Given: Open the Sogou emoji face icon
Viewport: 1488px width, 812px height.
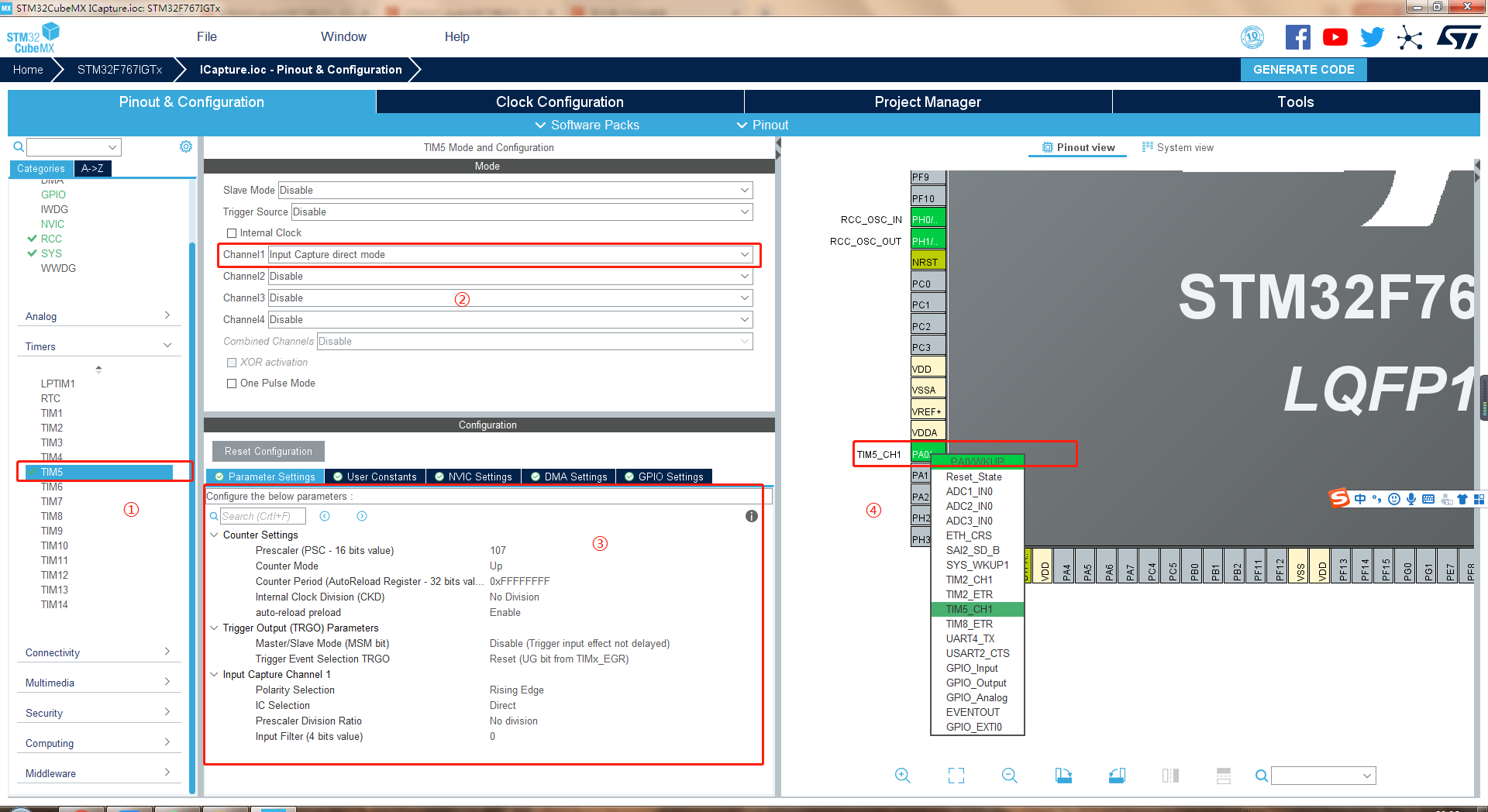Looking at the screenshot, I should pyautogui.click(x=1394, y=499).
